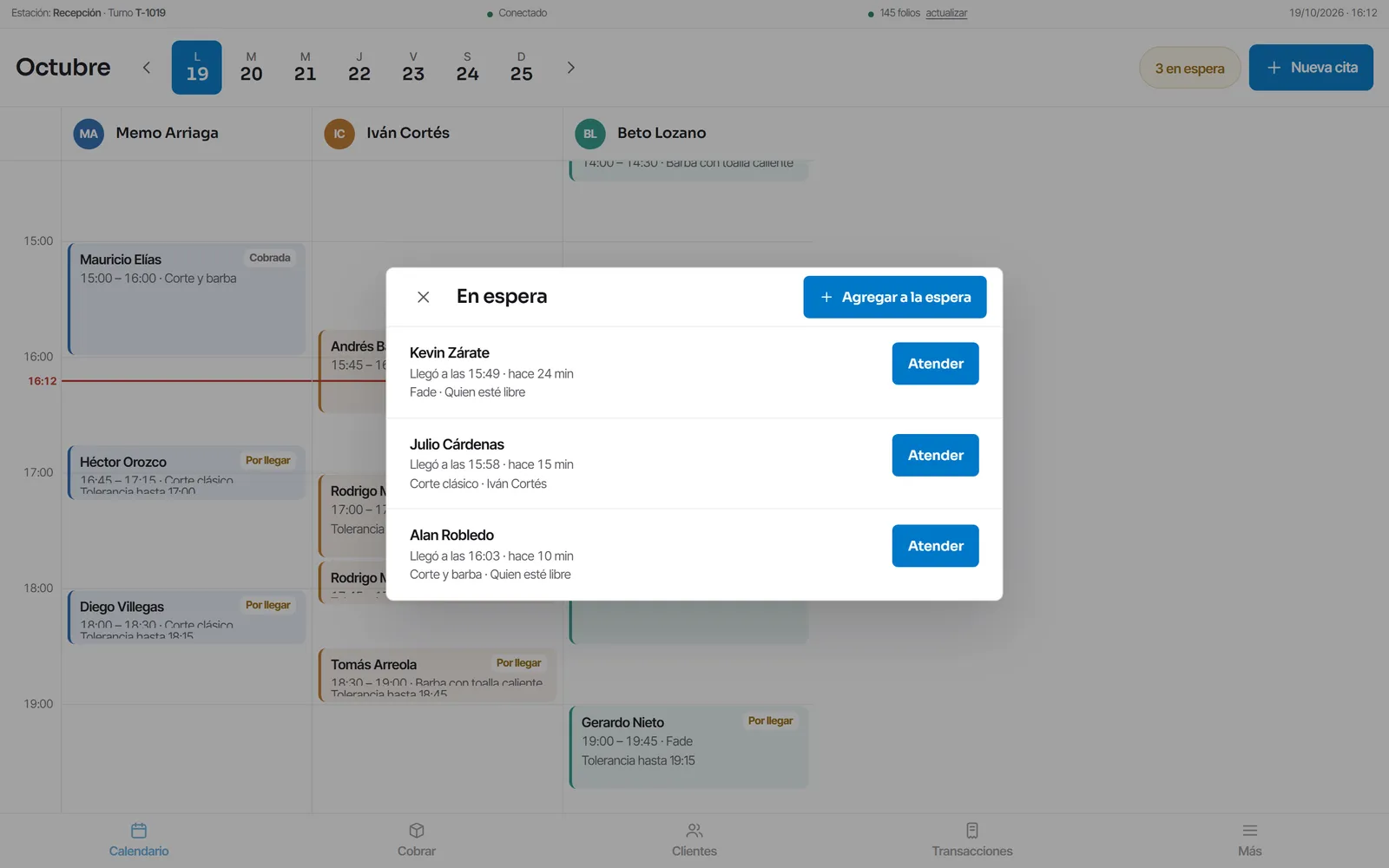Click Agregar a la espera button
This screenshot has height=868, width=1389.
(894, 297)
